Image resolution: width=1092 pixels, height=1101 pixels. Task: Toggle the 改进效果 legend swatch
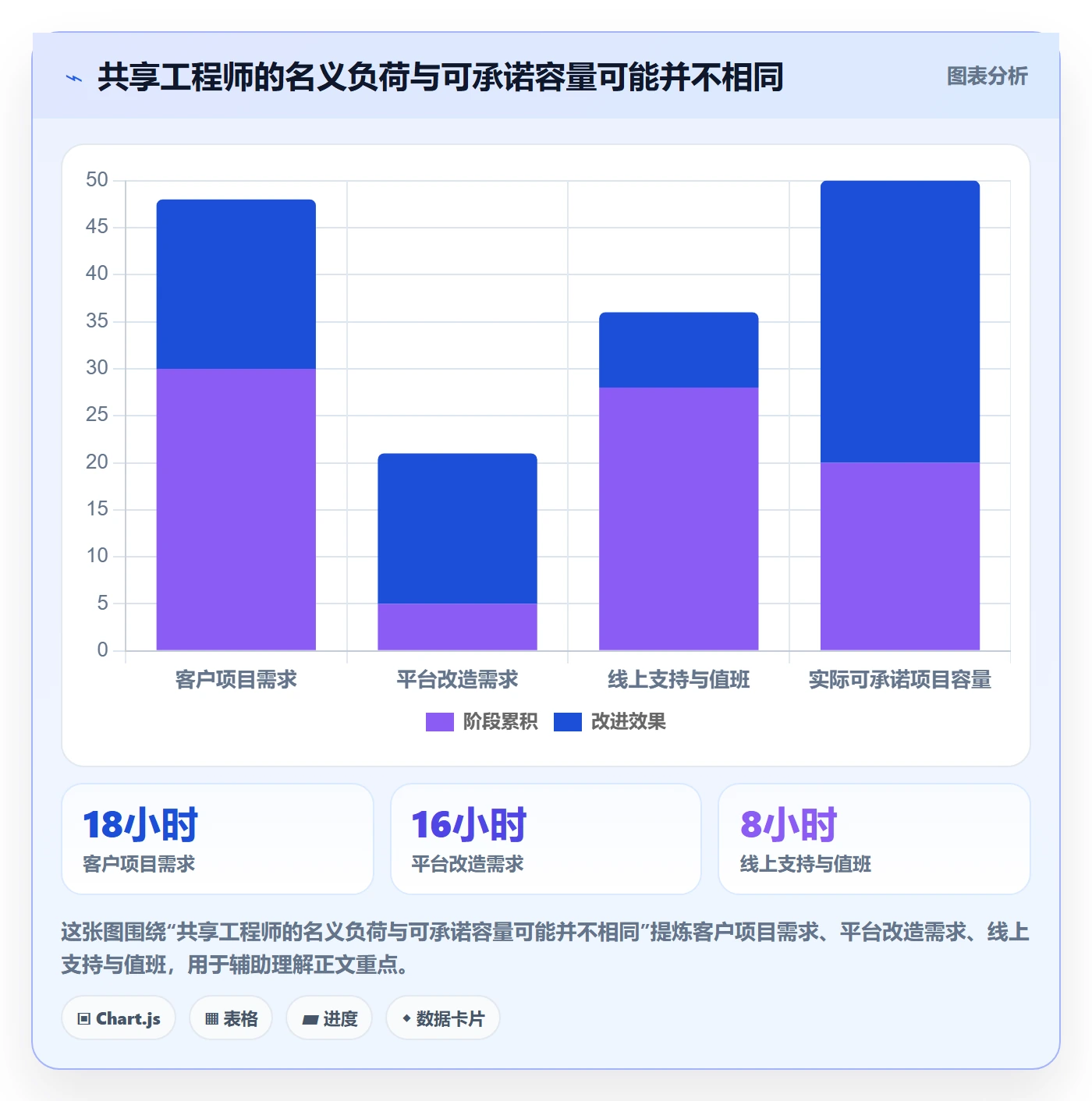567,722
